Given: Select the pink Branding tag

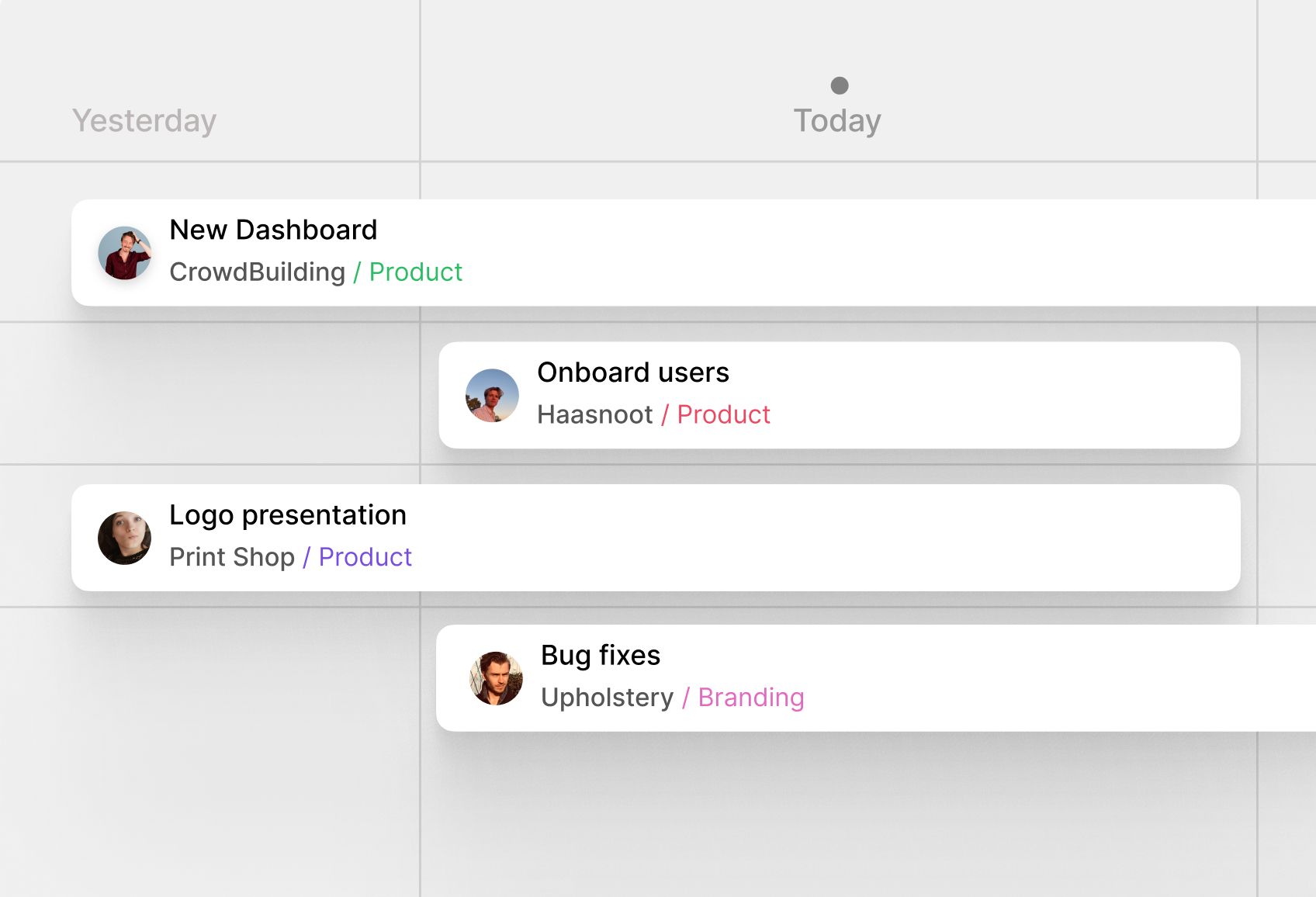Looking at the screenshot, I should click(750, 698).
